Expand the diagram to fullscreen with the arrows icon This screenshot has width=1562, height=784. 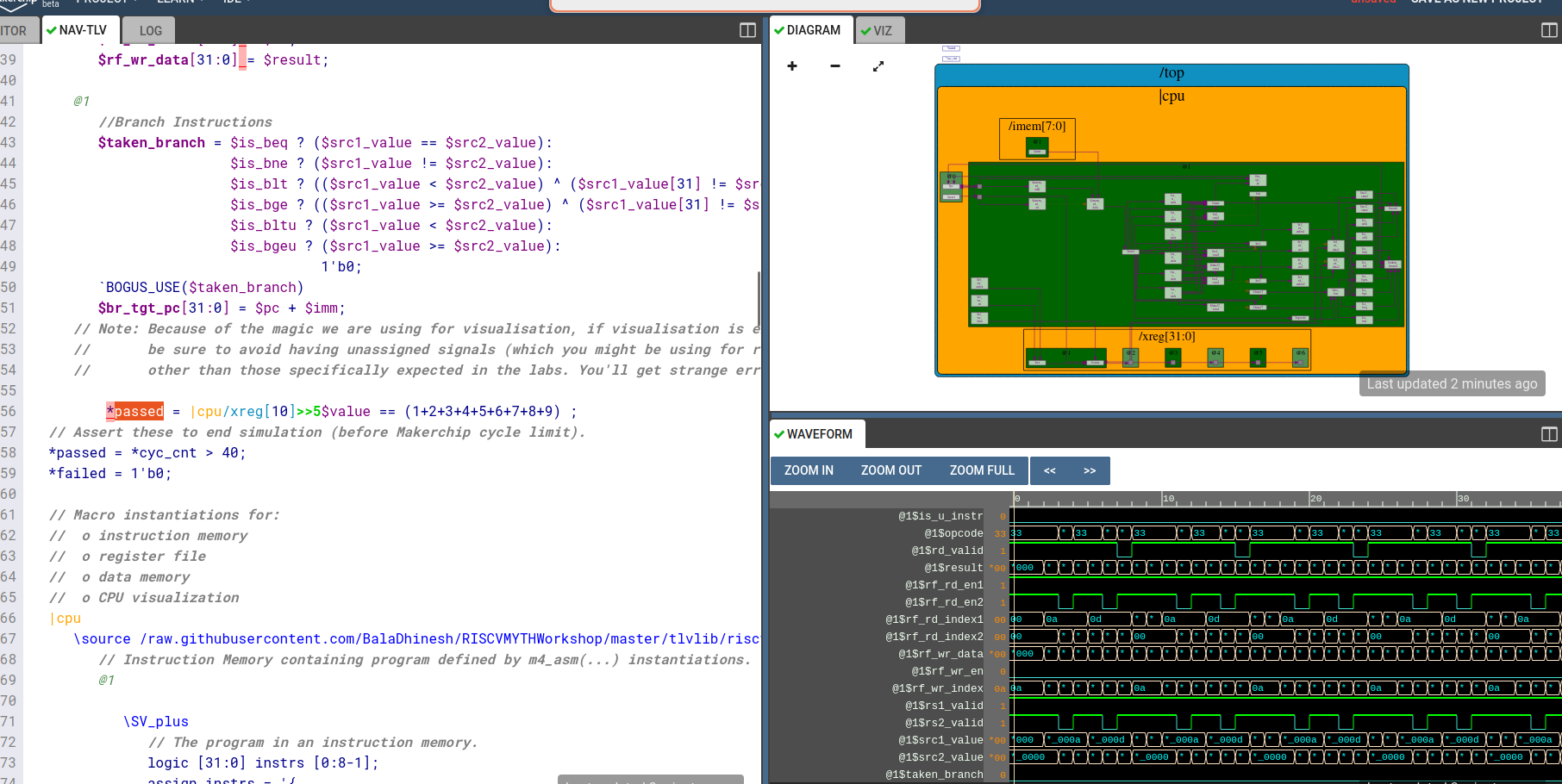click(x=878, y=66)
